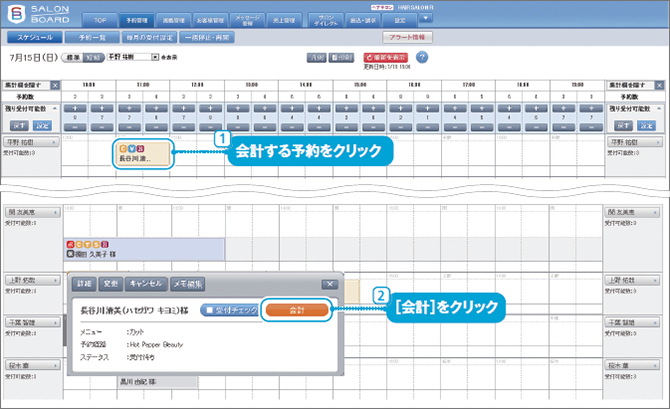Click the print icon button above schedule
This screenshot has height=409, width=670.
[340, 58]
